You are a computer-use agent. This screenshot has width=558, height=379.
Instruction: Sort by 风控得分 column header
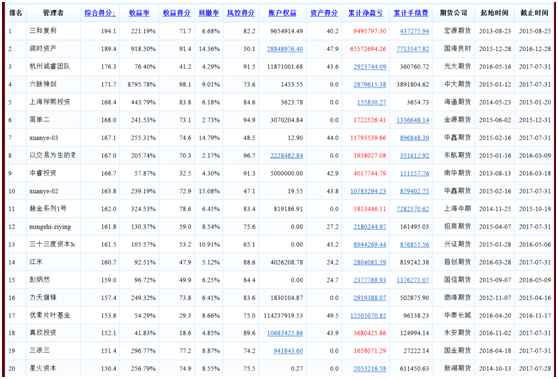[x=241, y=13]
